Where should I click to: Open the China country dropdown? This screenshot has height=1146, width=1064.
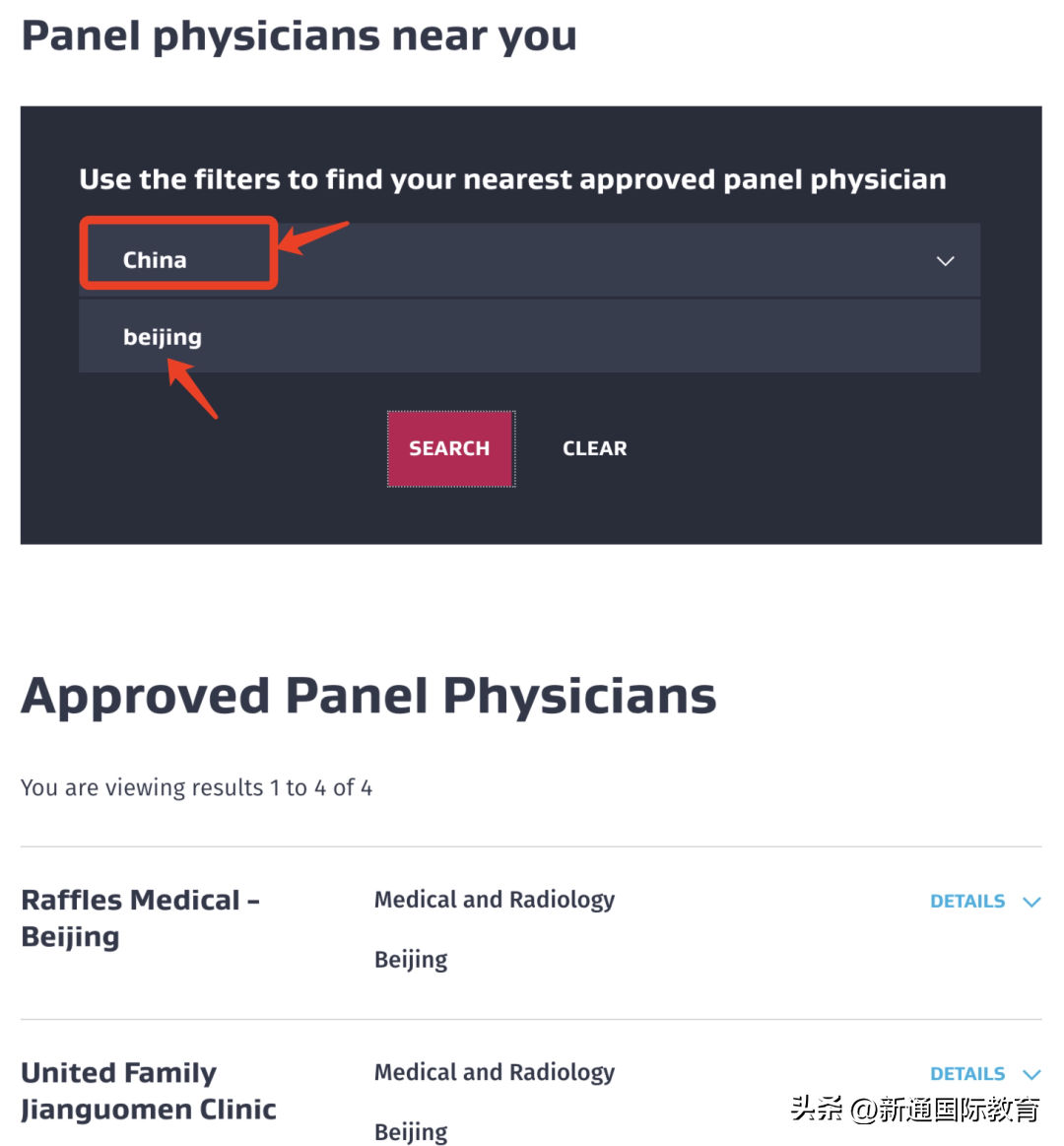tap(529, 260)
